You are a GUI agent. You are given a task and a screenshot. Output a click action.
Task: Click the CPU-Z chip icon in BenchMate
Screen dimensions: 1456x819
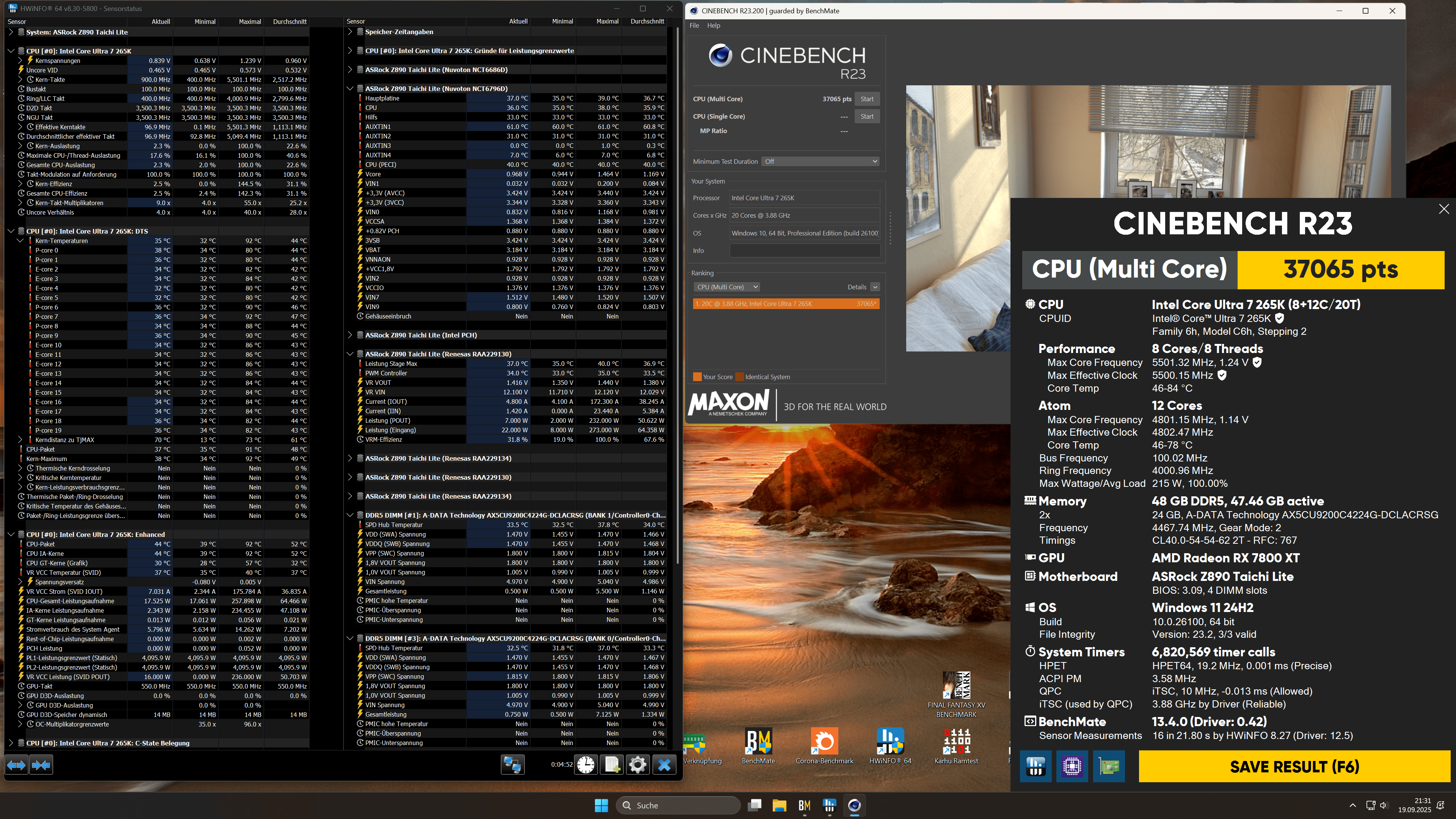(1072, 766)
